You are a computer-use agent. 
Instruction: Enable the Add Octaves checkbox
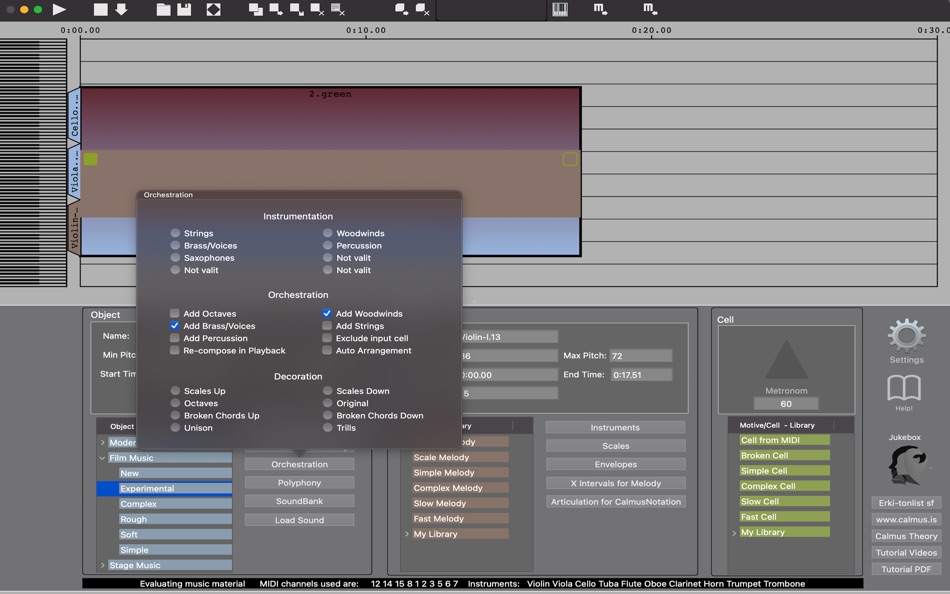(x=175, y=312)
